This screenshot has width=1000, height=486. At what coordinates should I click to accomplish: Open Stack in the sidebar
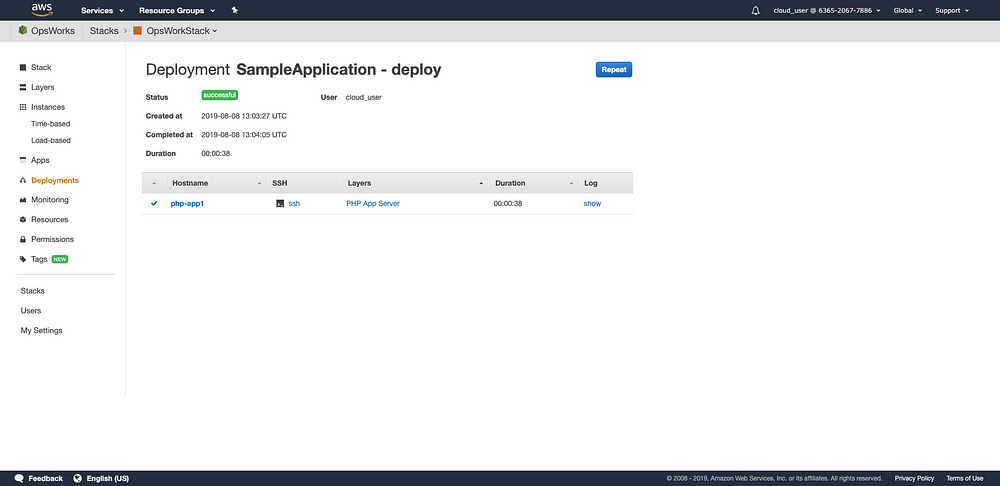point(41,67)
